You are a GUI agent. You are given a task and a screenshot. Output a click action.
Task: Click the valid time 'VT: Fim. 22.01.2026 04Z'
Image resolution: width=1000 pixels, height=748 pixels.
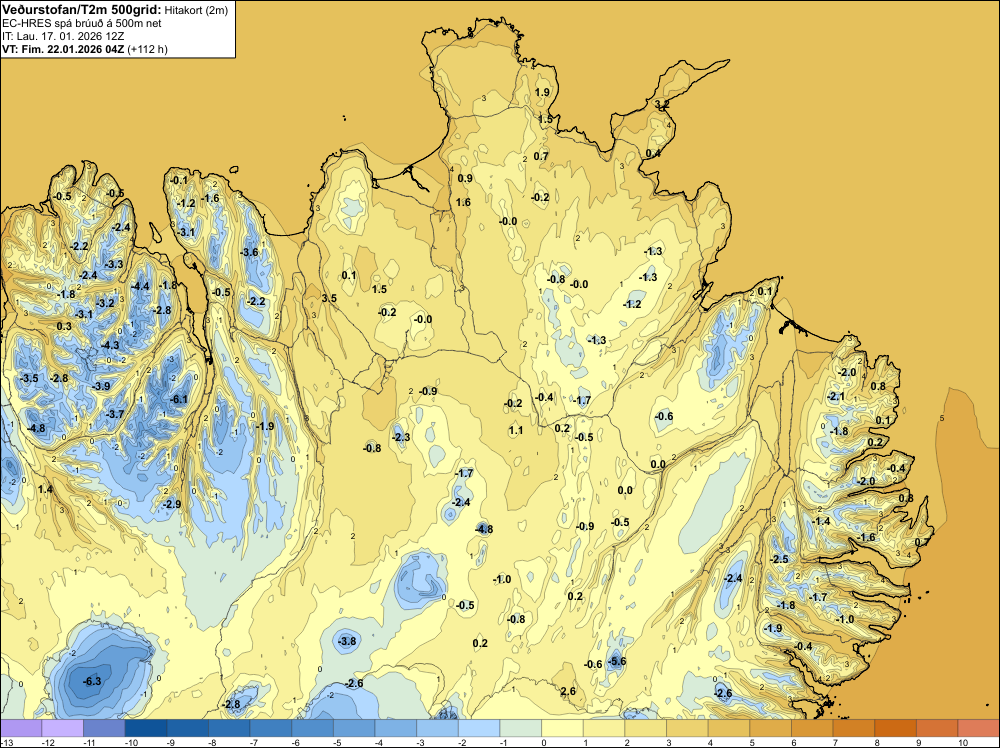pos(63,49)
